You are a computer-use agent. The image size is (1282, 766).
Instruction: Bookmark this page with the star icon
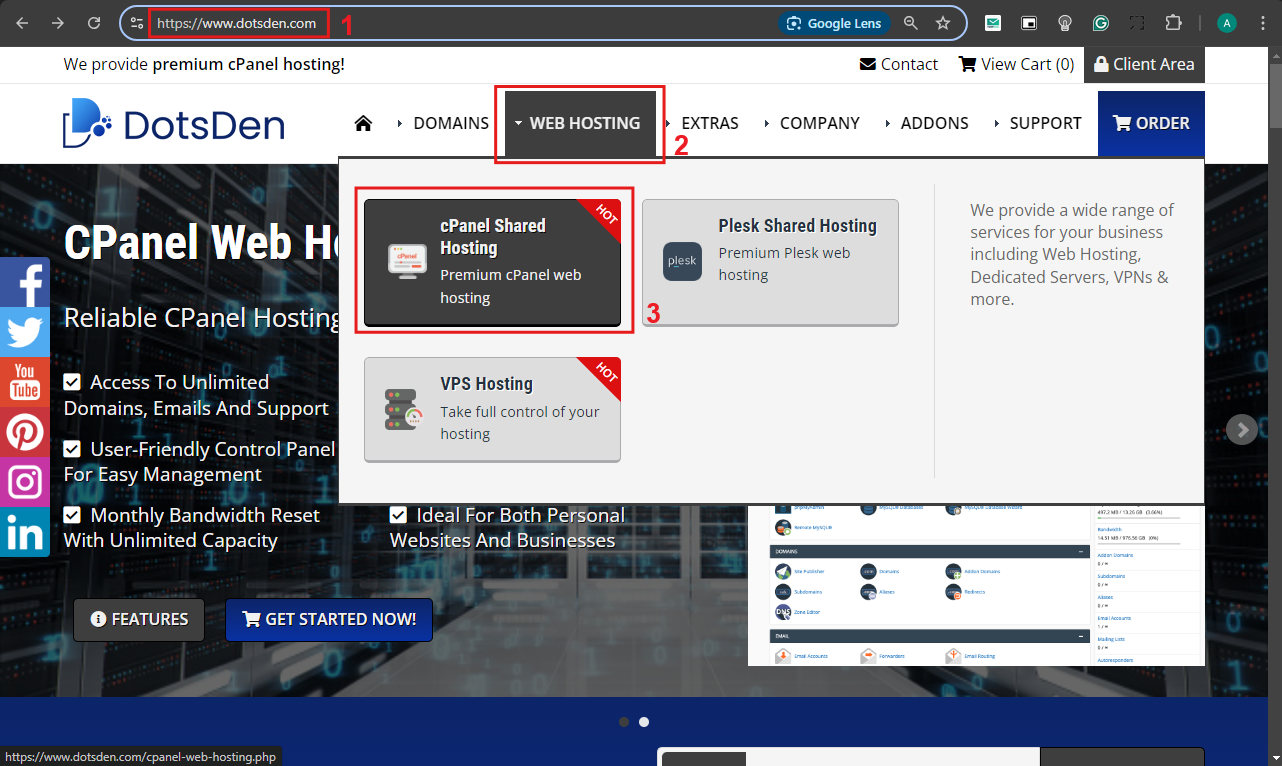coord(943,23)
